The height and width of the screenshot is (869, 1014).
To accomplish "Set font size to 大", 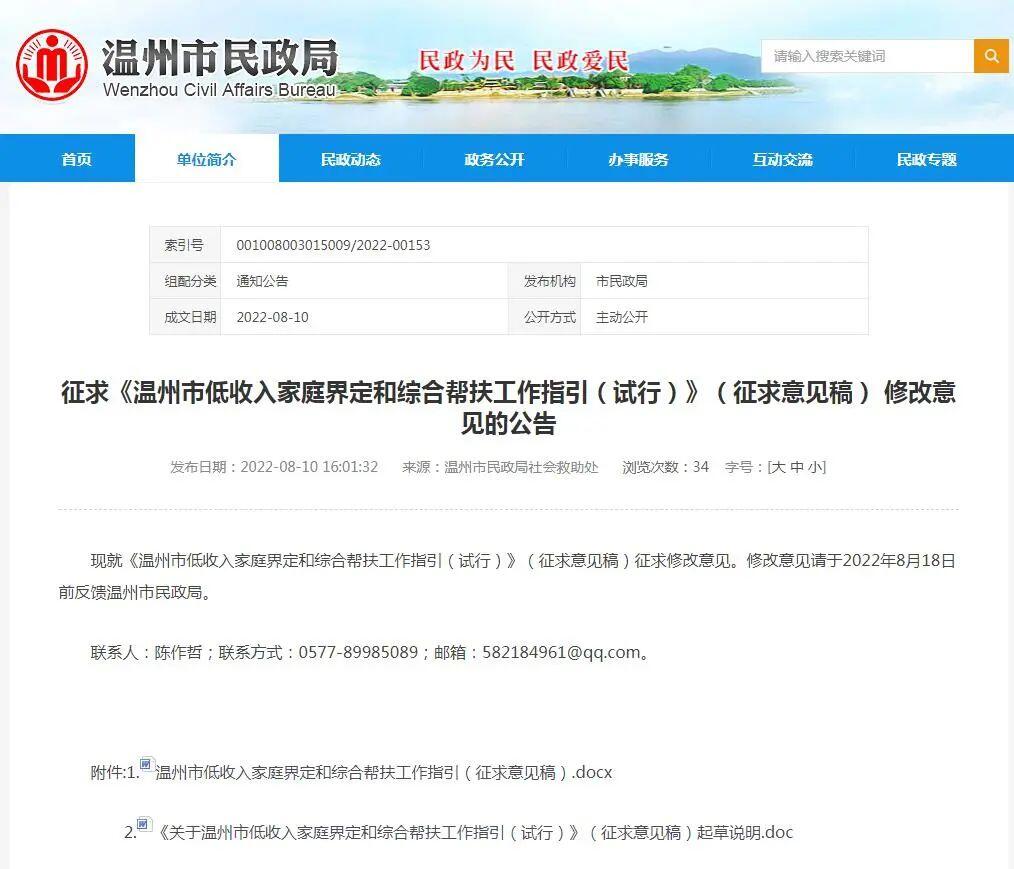I will point(779,467).
